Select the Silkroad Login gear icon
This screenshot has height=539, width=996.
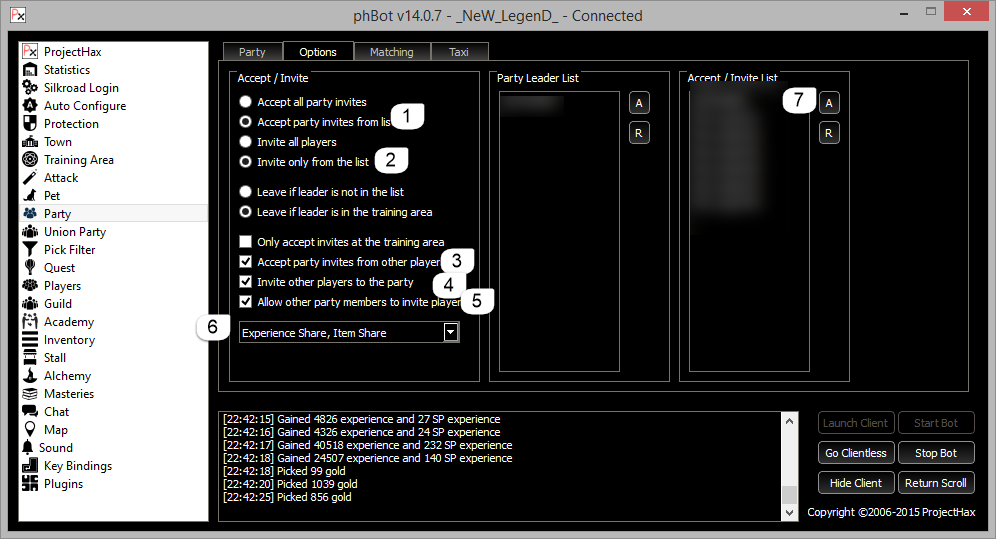click(x=30, y=88)
